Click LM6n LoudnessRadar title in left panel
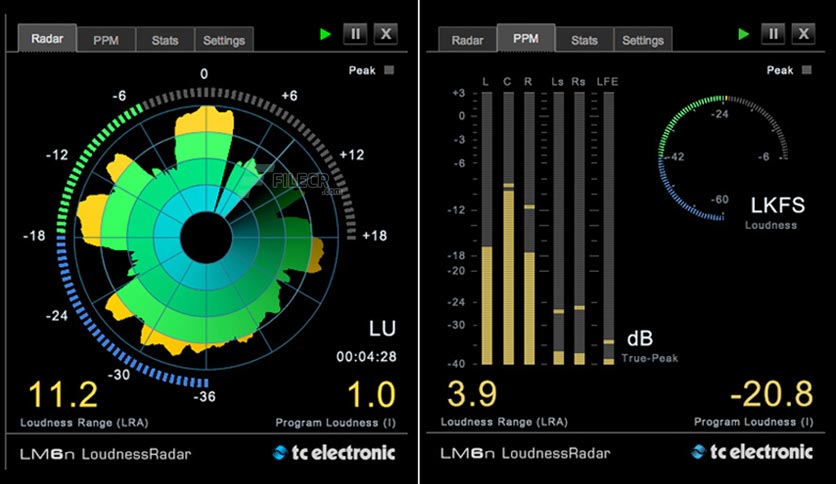Screen dimensions: 836x484 click(106, 454)
